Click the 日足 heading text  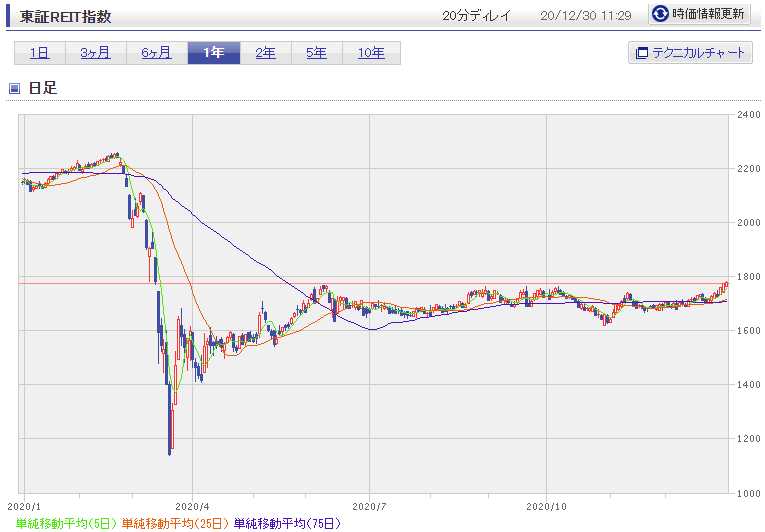tap(43, 88)
